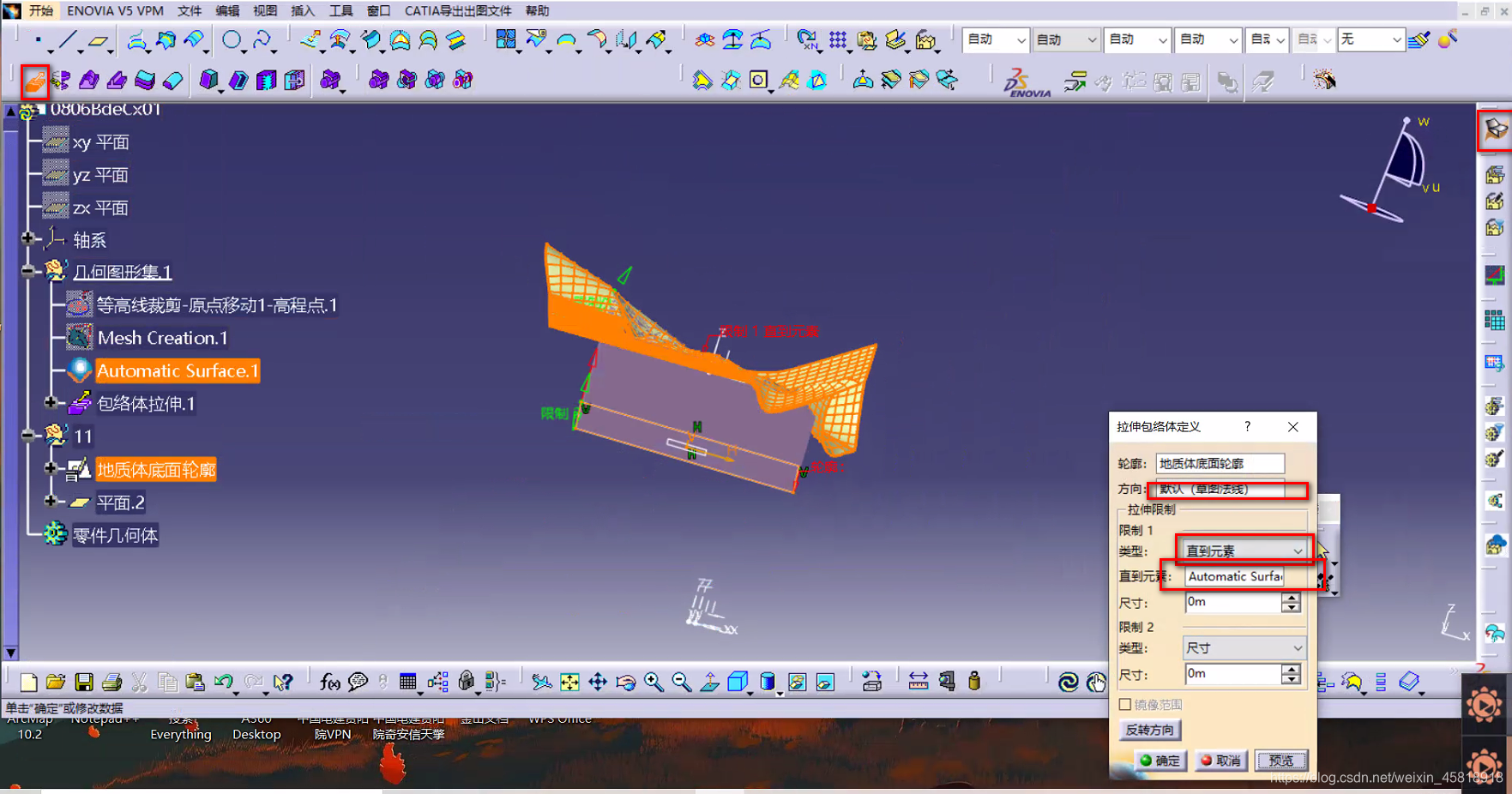Select the Point creation tool

pyautogui.click(x=38, y=40)
